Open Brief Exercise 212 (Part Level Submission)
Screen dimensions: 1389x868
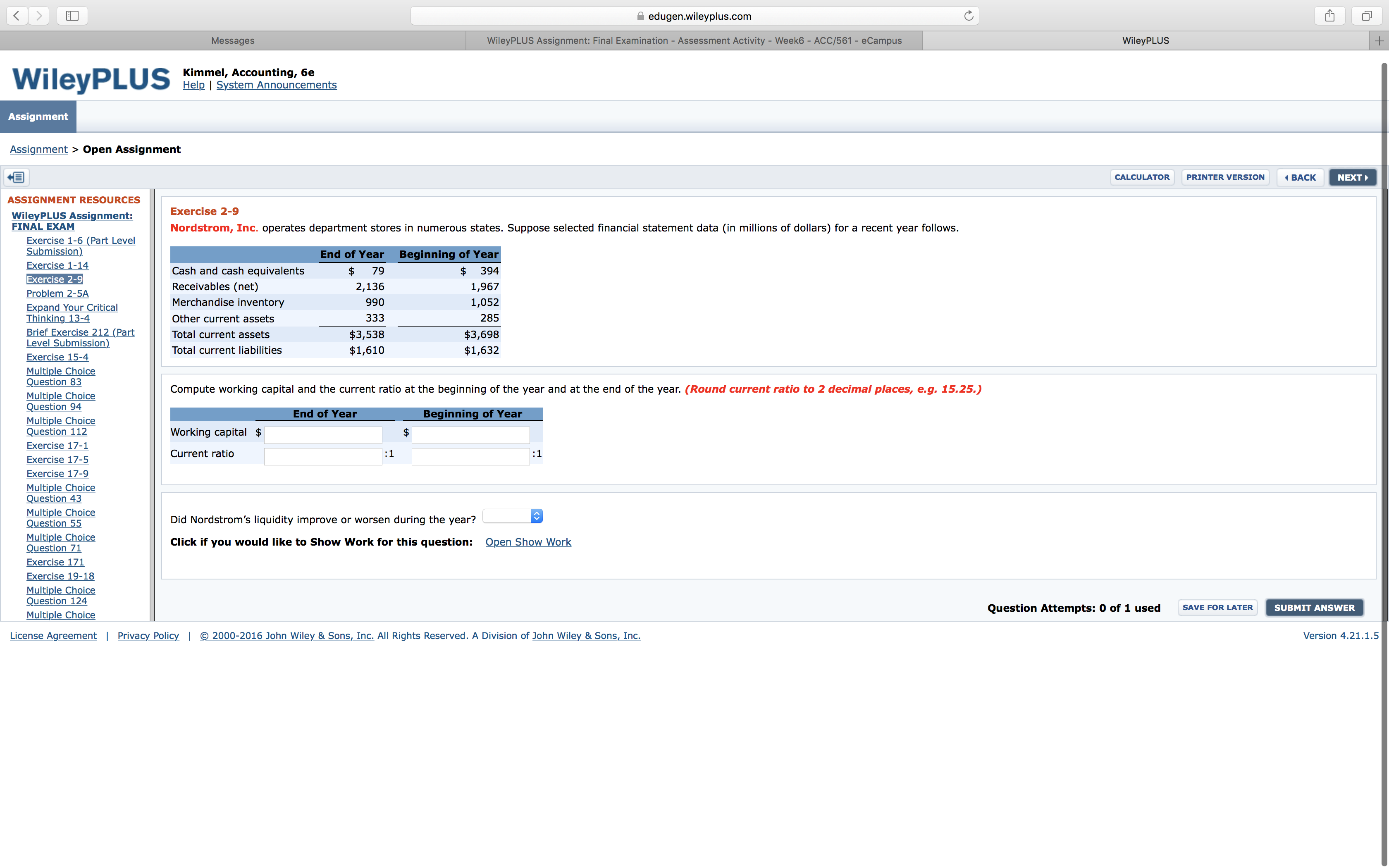pyautogui.click(x=80, y=338)
